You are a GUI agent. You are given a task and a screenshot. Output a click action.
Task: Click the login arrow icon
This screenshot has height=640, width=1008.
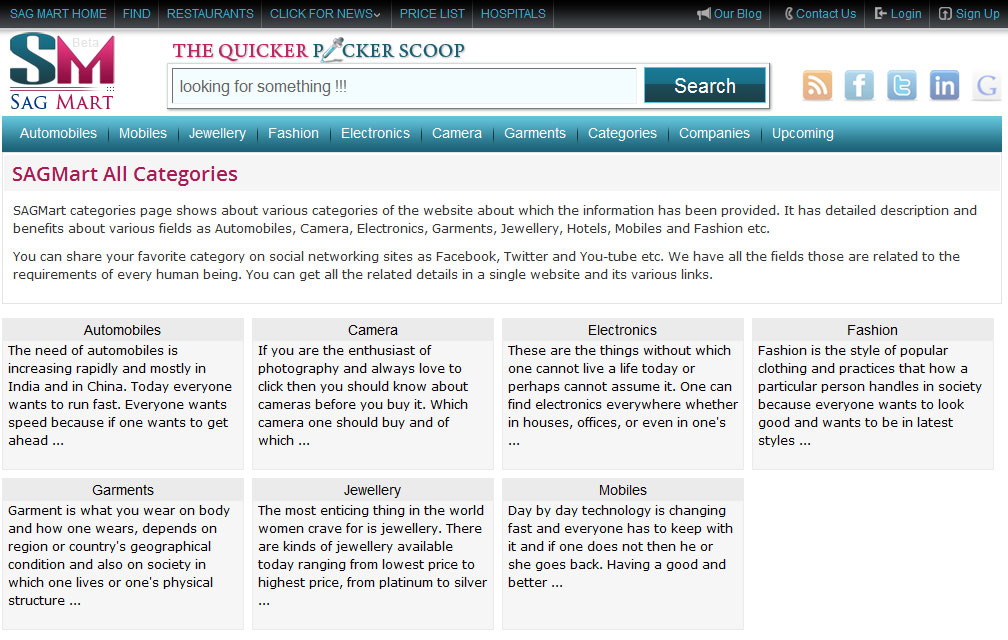click(x=881, y=13)
